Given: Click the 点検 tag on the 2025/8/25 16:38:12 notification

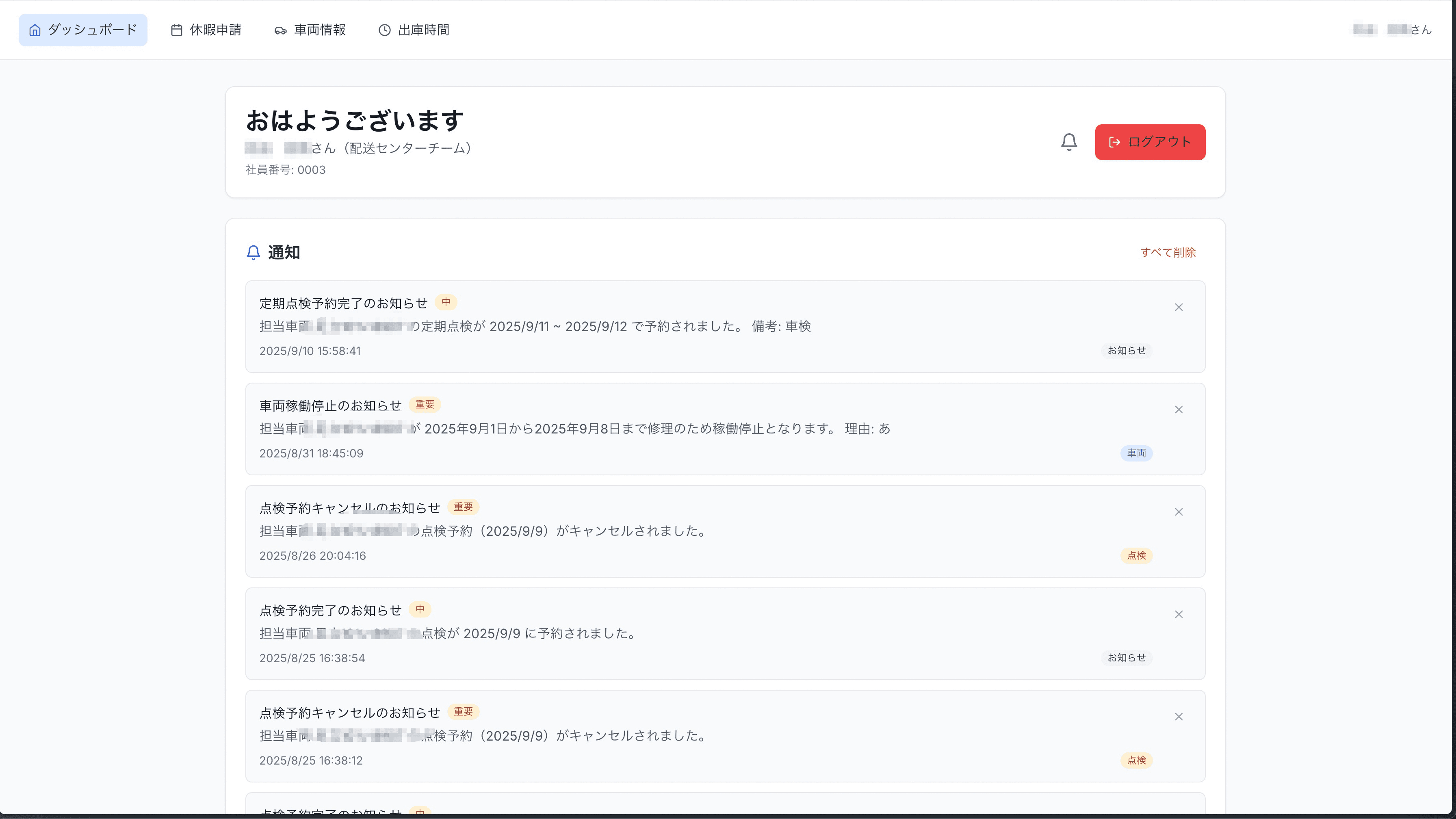Looking at the screenshot, I should (1136, 760).
